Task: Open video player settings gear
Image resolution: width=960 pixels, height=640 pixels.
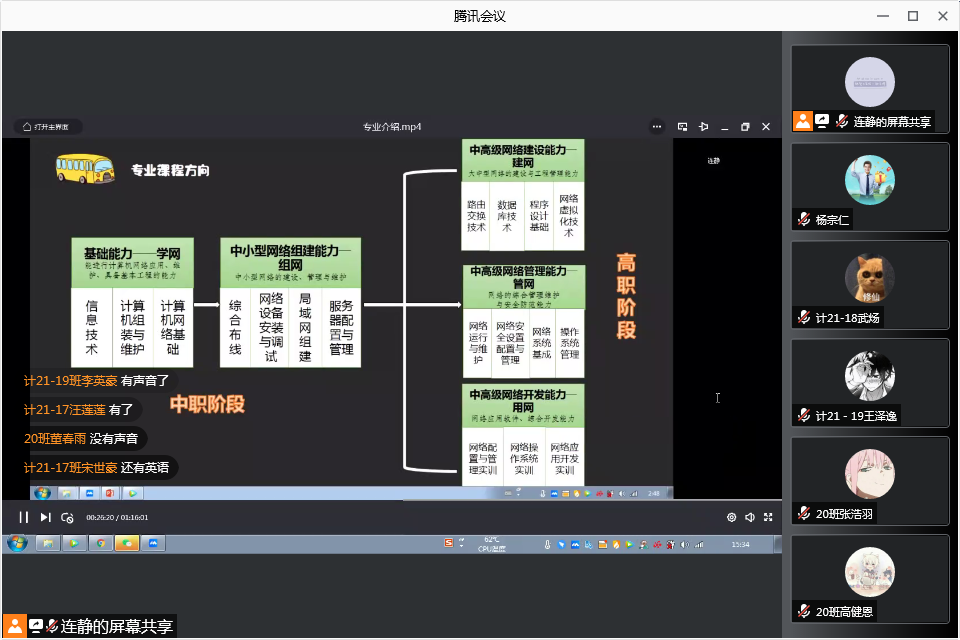Action: click(731, 517)
